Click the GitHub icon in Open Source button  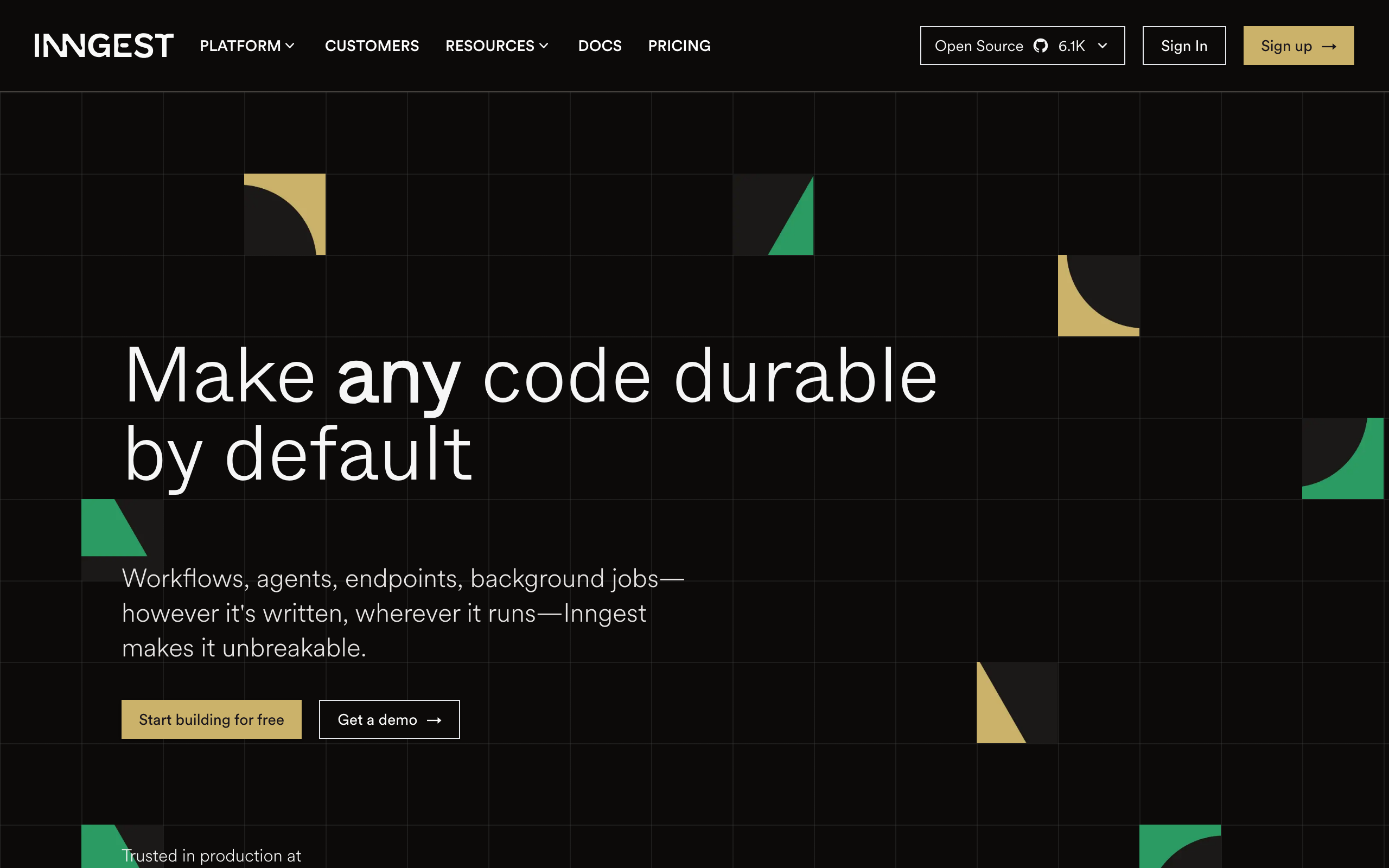coord(1040,46)
